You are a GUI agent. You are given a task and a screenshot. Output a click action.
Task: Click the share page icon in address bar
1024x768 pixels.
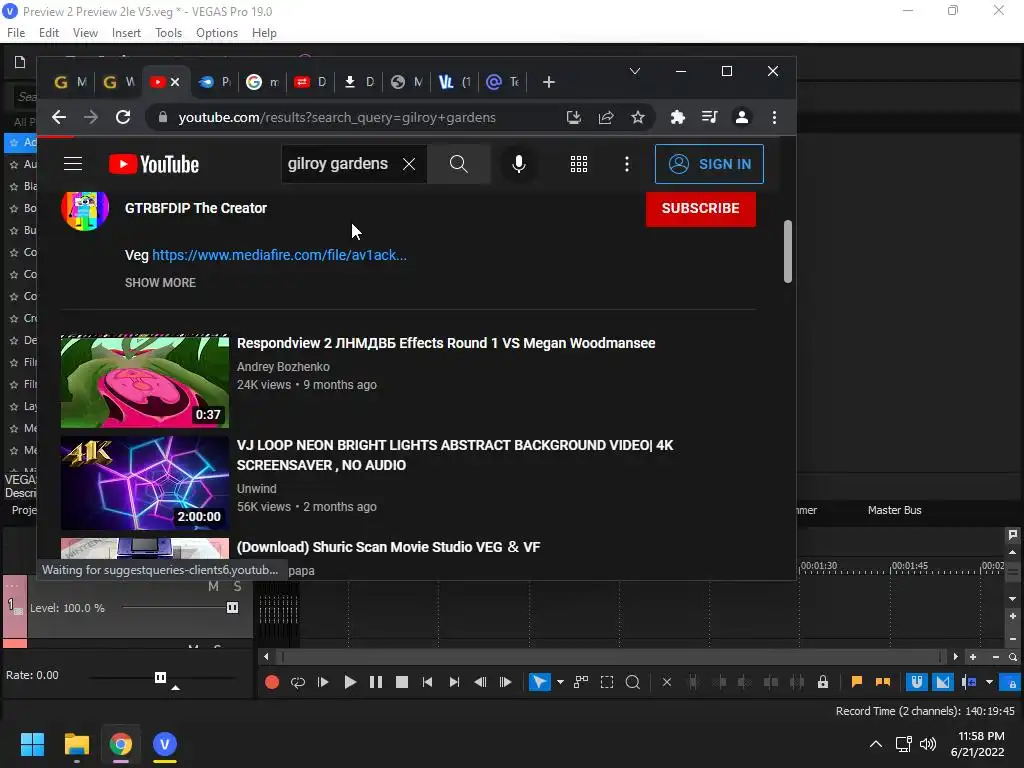pyautogui.click(x=606, y=118)
